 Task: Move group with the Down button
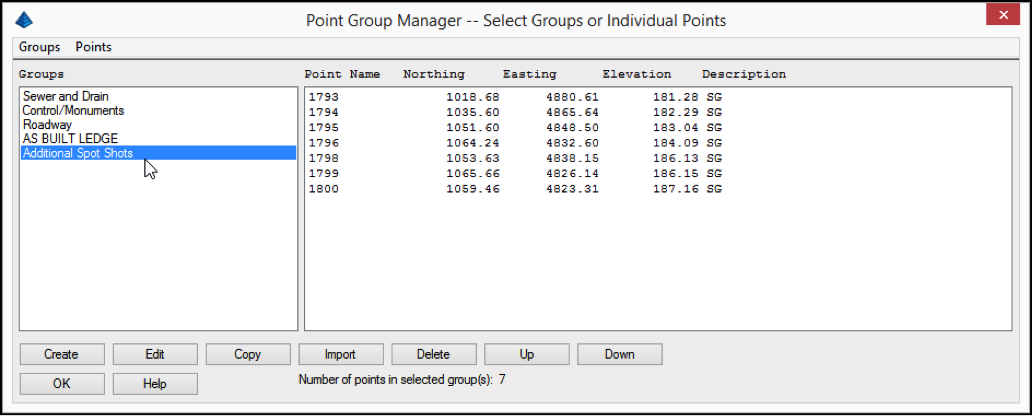619,354
